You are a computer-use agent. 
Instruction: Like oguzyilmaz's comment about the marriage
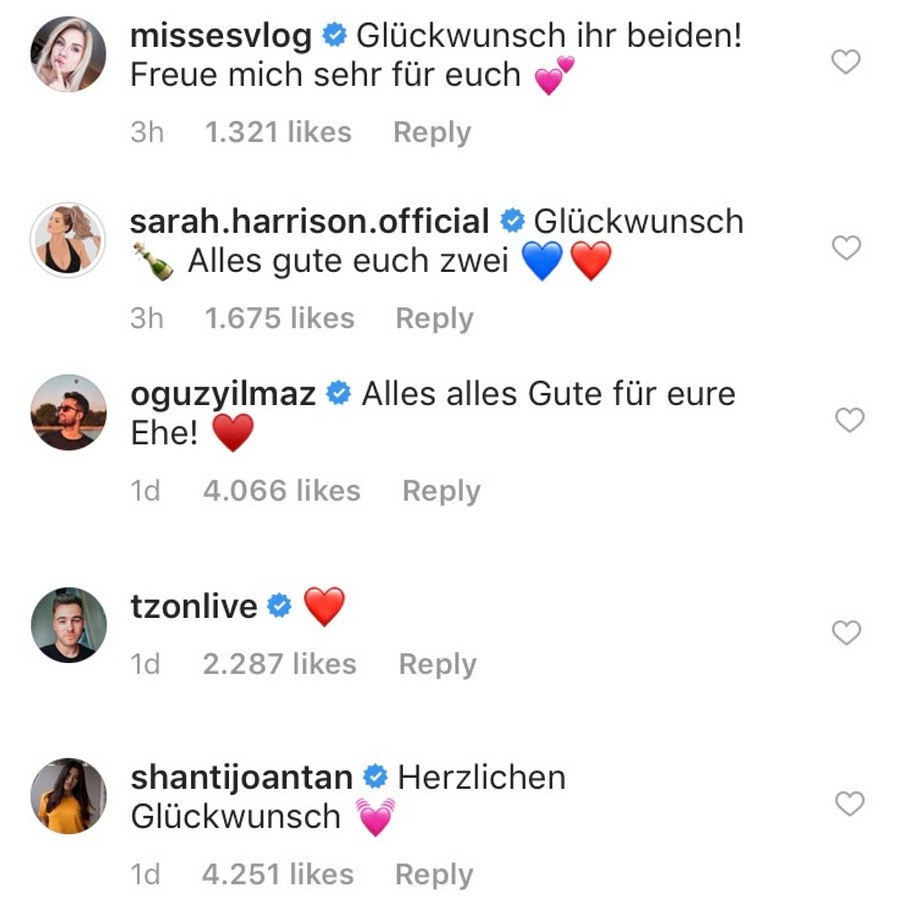[846, 420]
